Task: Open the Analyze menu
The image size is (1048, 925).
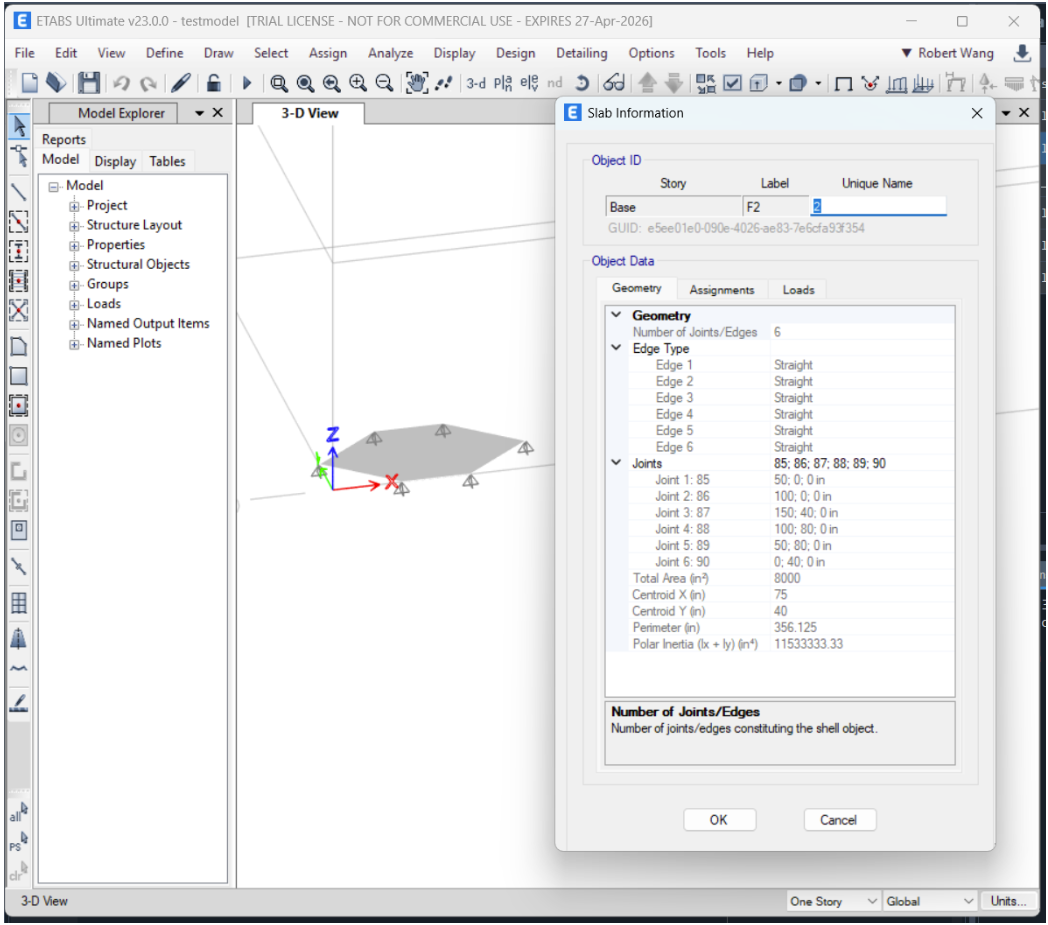Action: point(390,53)
